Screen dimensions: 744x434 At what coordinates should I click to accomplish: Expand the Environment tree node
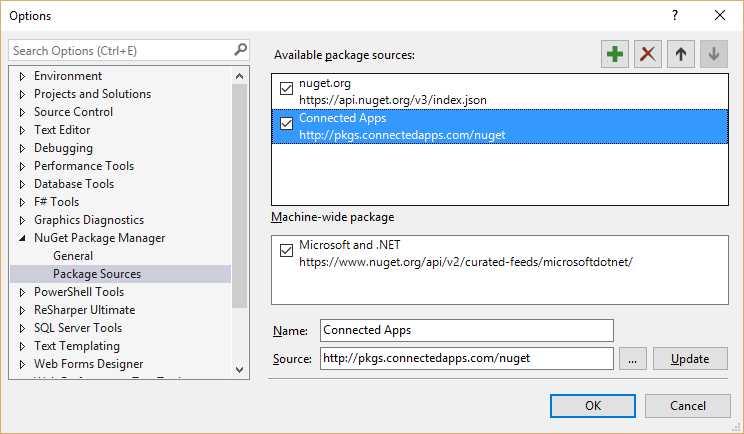point(22,76)
